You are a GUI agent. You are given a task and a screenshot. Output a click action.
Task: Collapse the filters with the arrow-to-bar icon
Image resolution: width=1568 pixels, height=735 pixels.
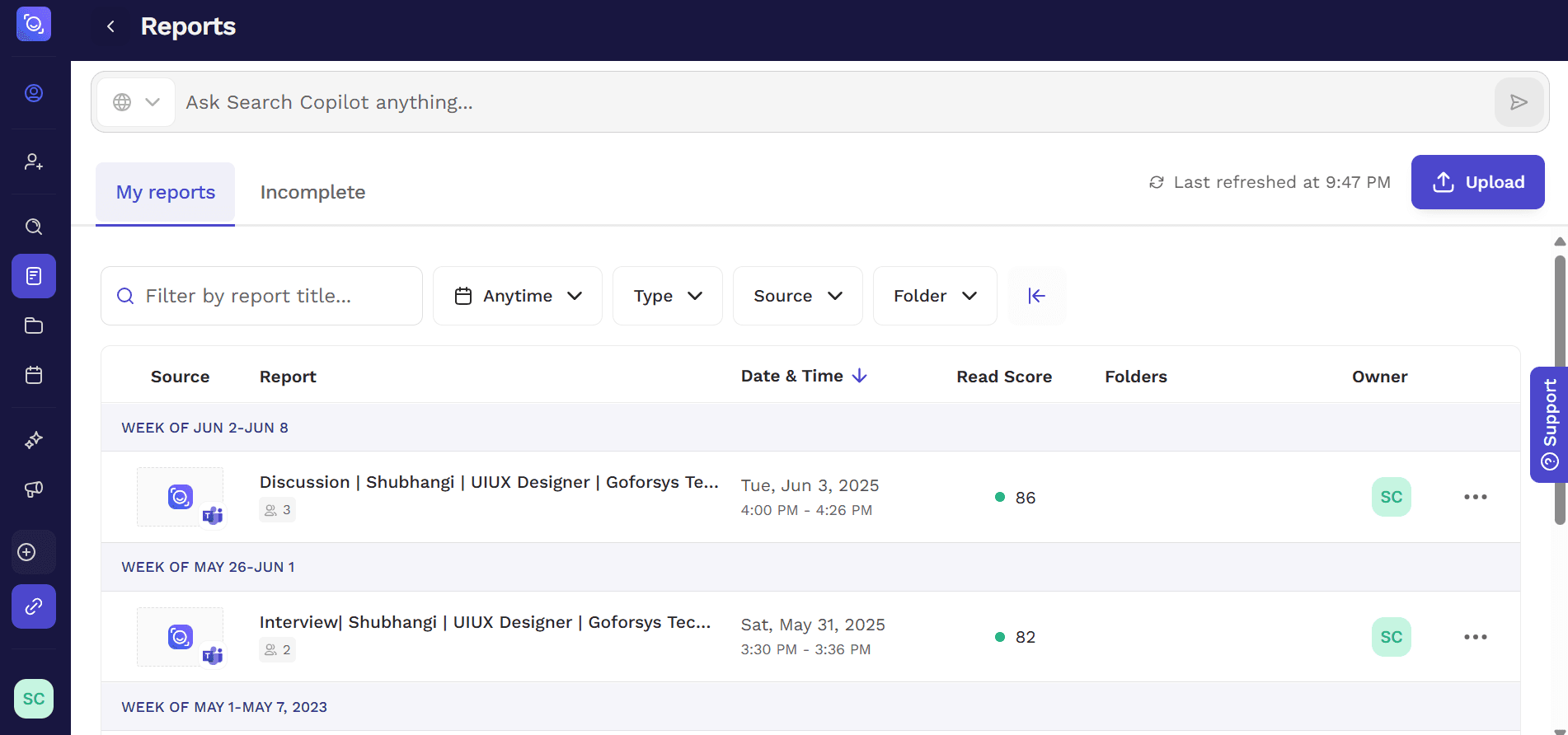point(1037,296)
